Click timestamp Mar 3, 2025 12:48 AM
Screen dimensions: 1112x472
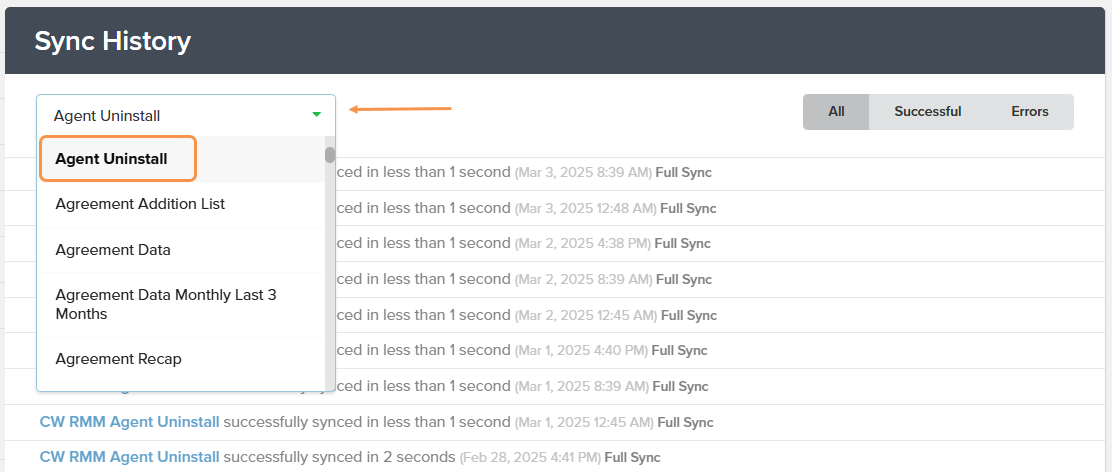pyautogui.click(x=585, y=209)
